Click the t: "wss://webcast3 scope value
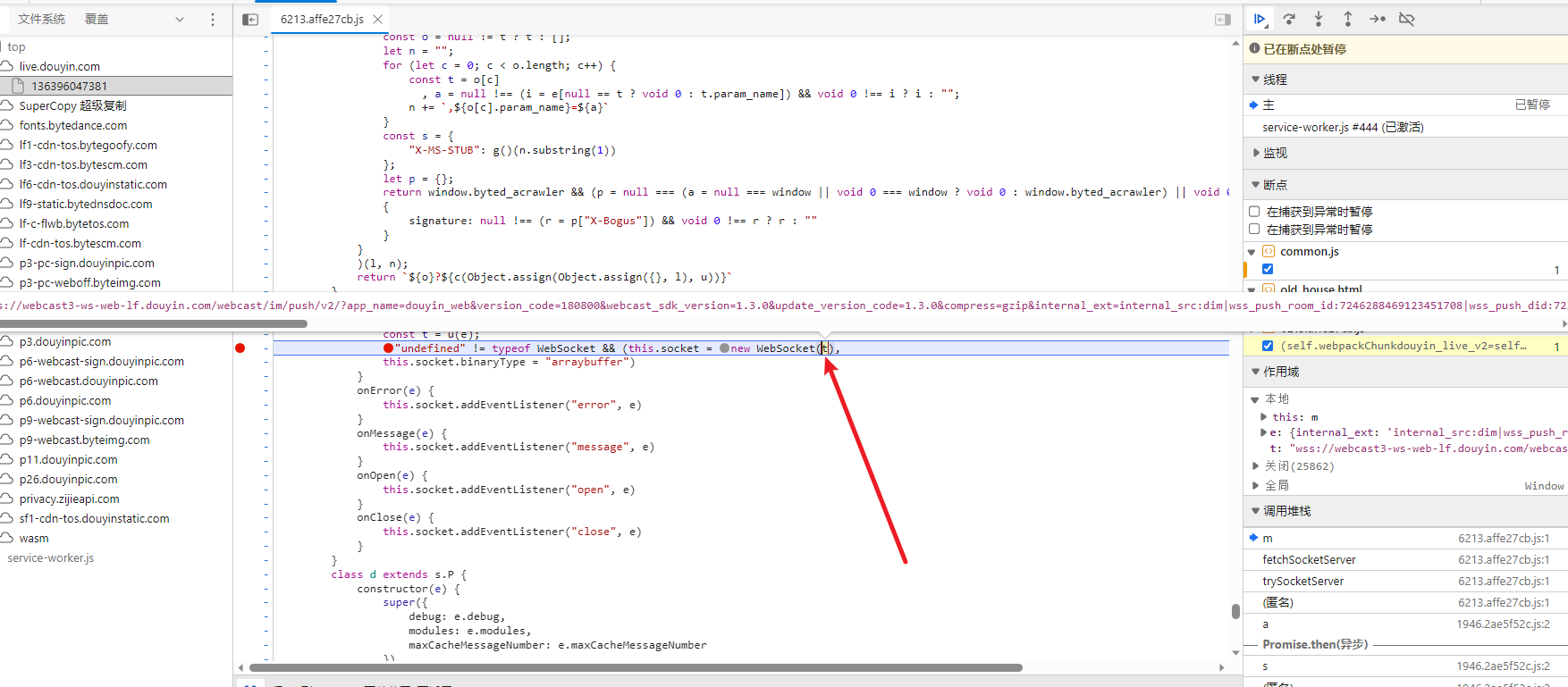Screen dimensions: 1568x687 click(1419, 448)
